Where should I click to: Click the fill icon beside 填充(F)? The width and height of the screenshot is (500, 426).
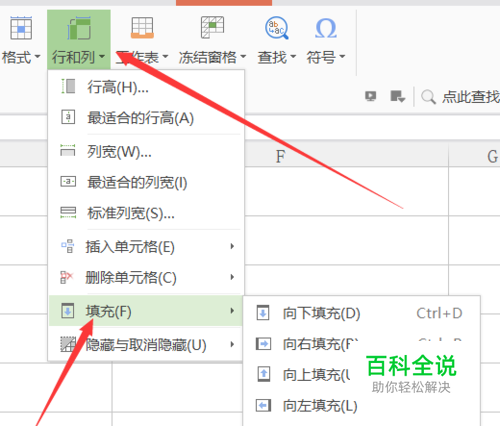click(68, 311)
